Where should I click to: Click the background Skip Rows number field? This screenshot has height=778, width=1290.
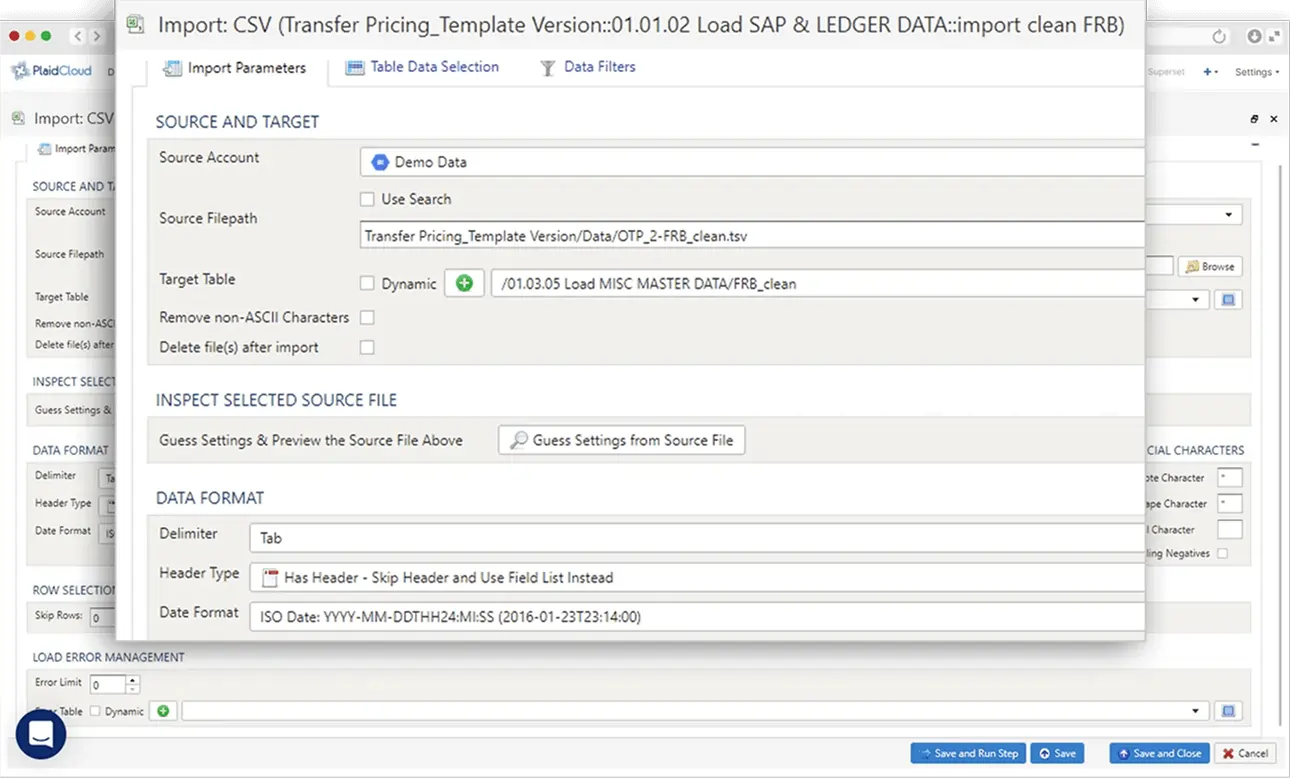103,616
